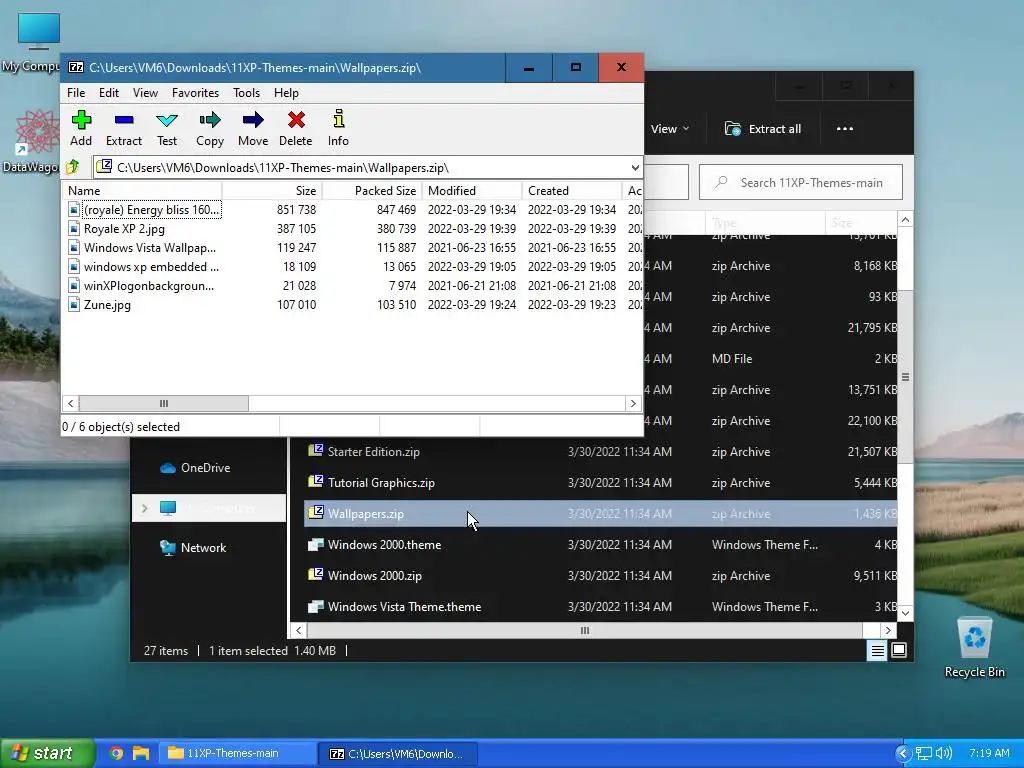Click the network icon in system tray

[923, 753]
